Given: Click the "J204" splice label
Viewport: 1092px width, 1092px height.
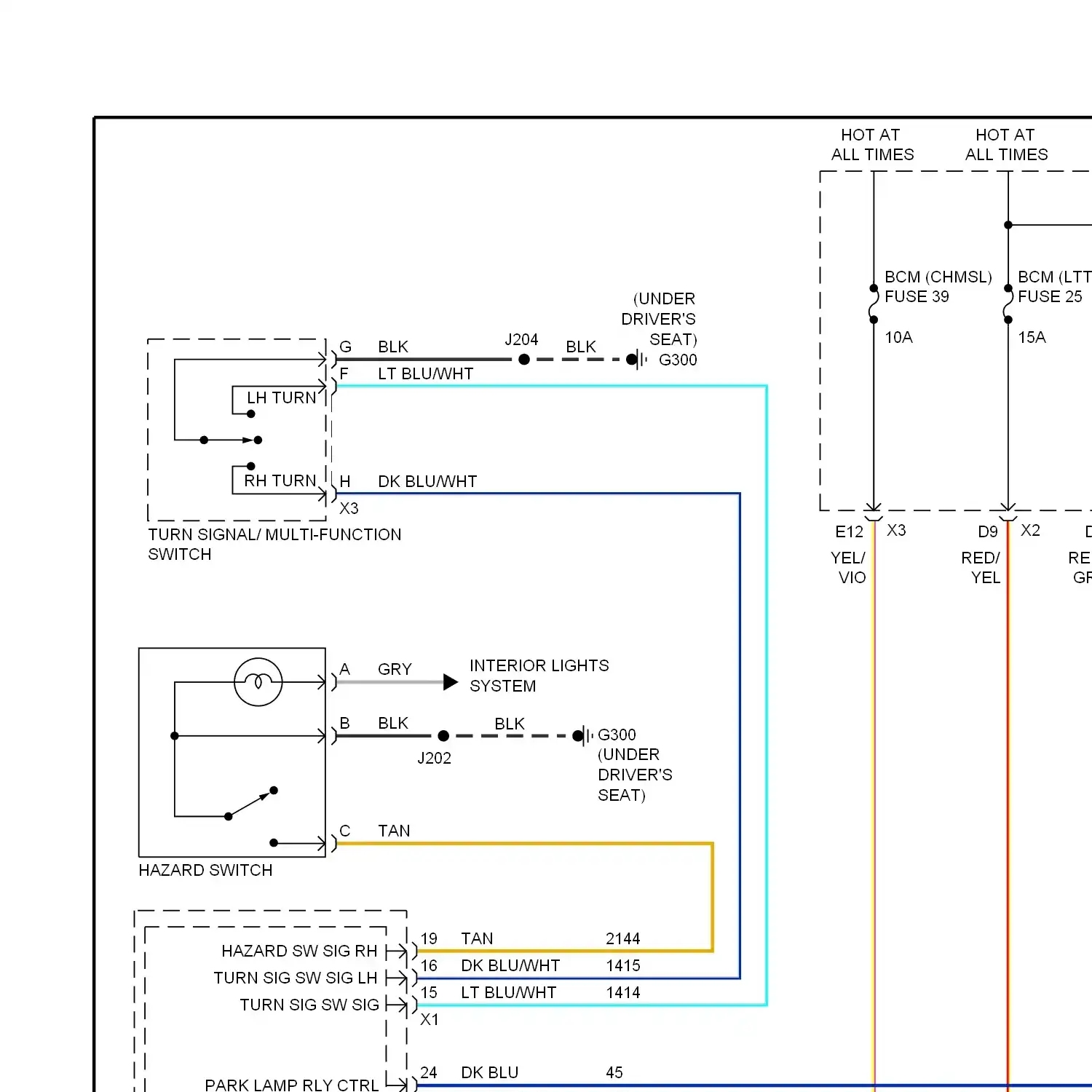Looking at the screenshot, I should (521, 339).
